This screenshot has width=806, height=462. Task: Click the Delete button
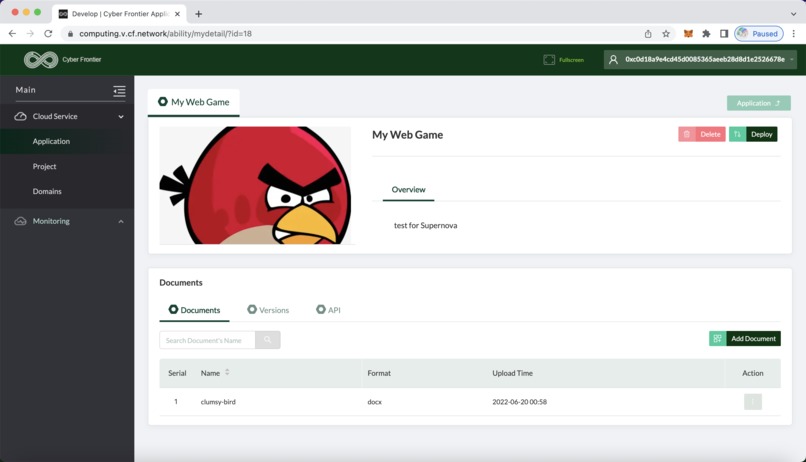click(x=702, y=134)
